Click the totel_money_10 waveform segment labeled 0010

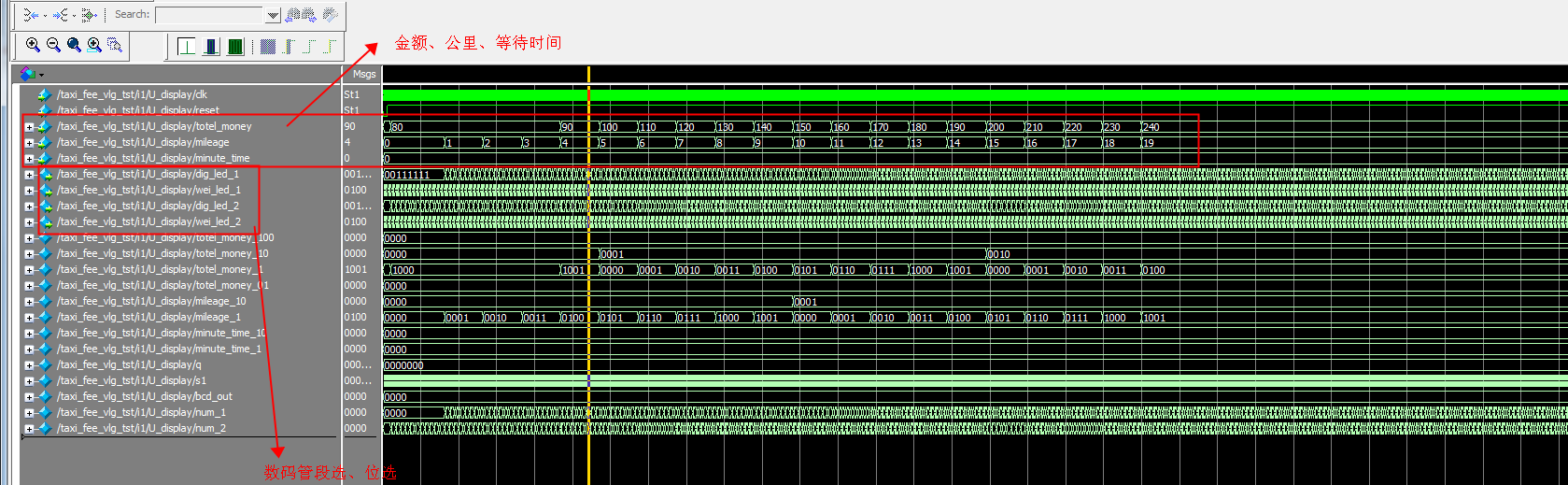999,254
